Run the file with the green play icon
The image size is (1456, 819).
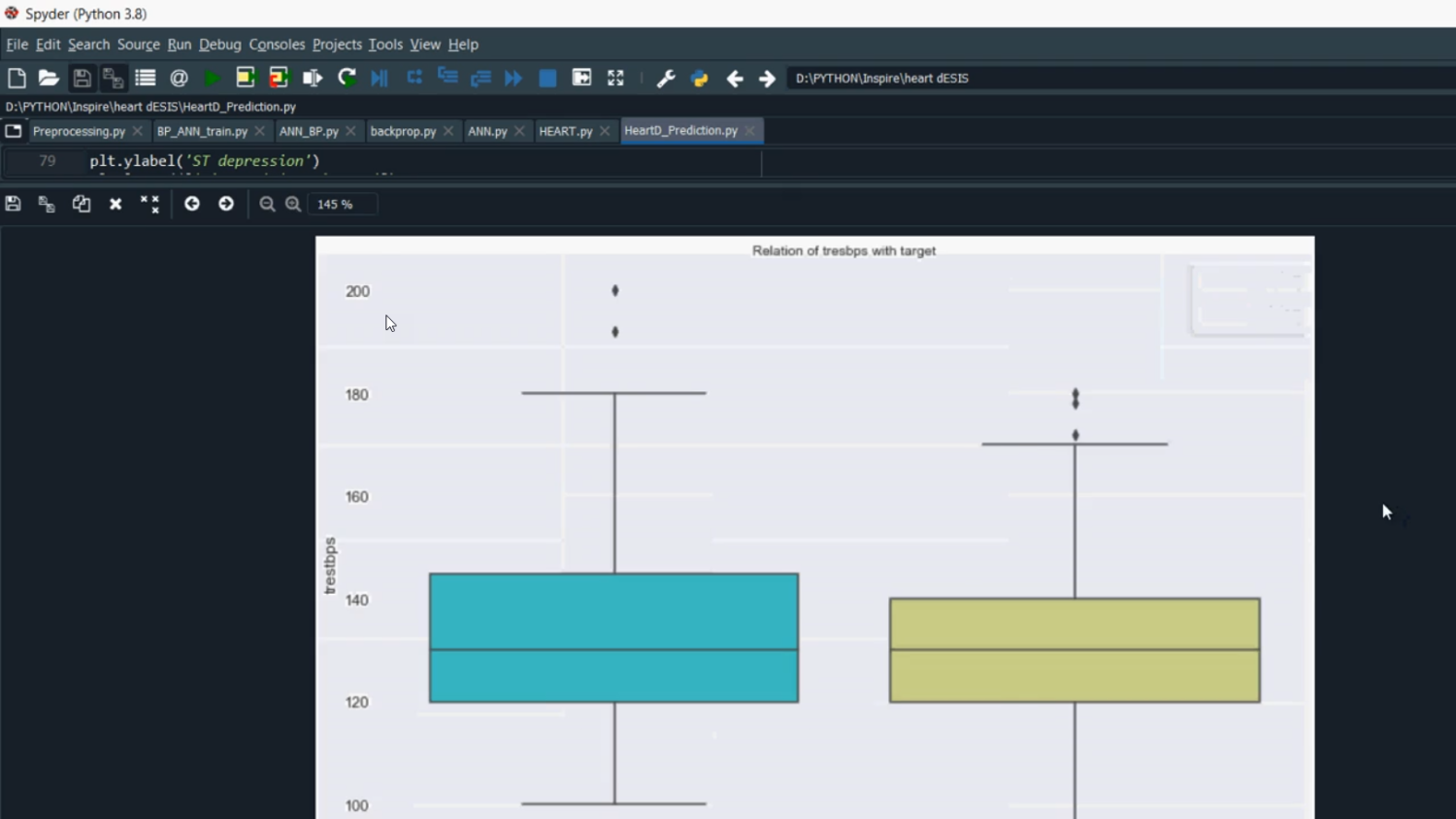(212, 79)
